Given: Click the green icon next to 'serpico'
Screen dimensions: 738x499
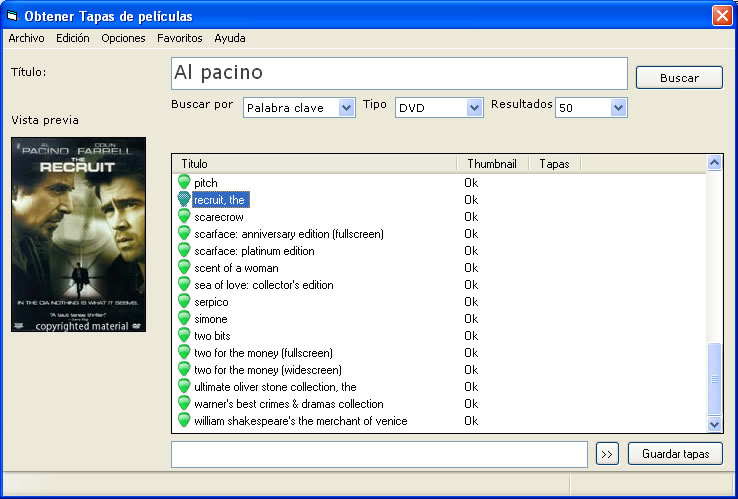Looking at the screenshot, I should click(183, 302).
